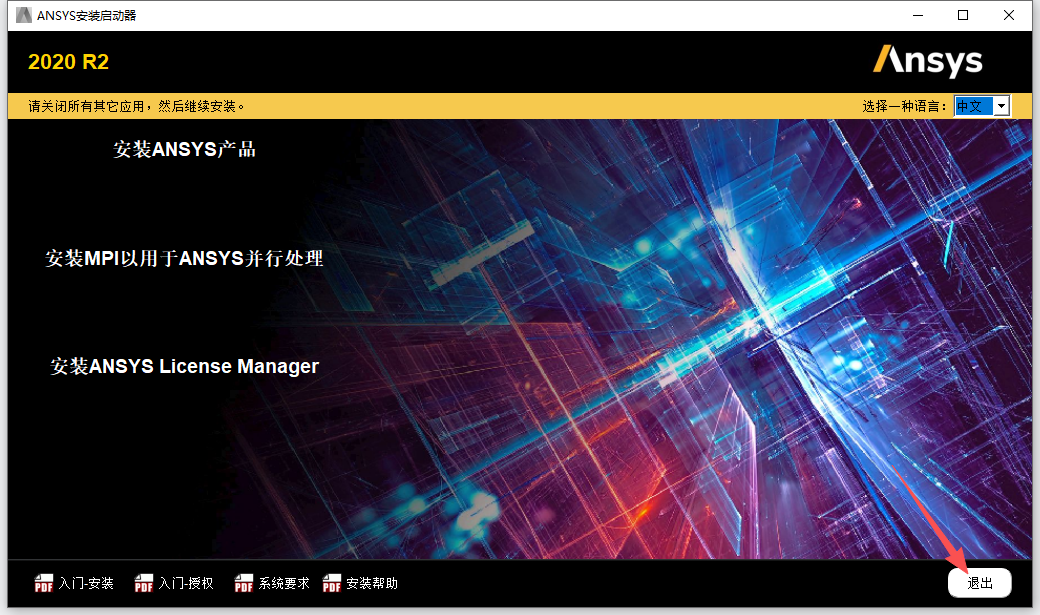Click the yellow warning bar message
1040x615 pixels.
pyautogui.click(x=135, y=104)
